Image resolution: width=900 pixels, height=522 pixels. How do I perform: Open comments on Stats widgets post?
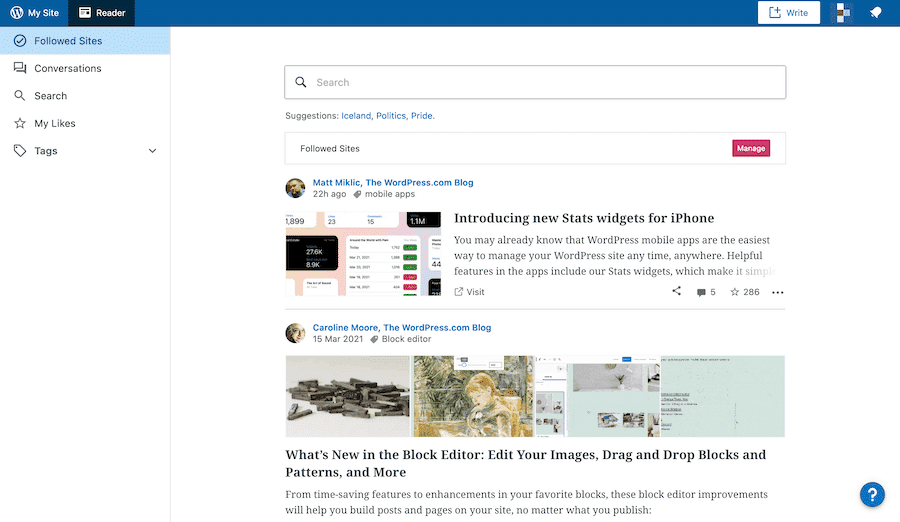[x=706, y=292]
